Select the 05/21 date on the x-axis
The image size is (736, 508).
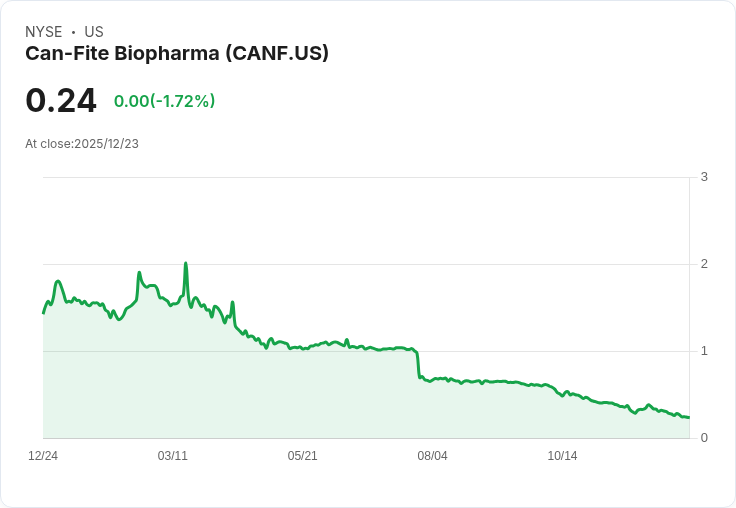[x=303, y=456]
